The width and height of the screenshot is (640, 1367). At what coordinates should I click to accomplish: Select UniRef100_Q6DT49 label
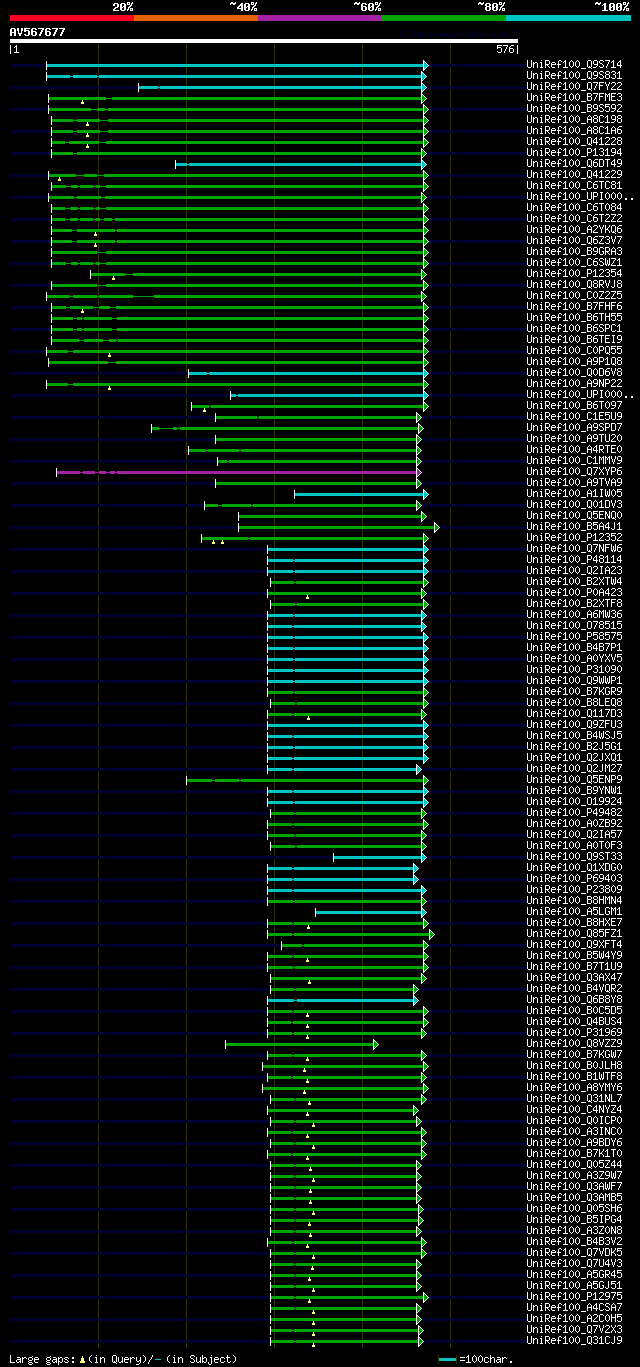(x=573, y=164)
